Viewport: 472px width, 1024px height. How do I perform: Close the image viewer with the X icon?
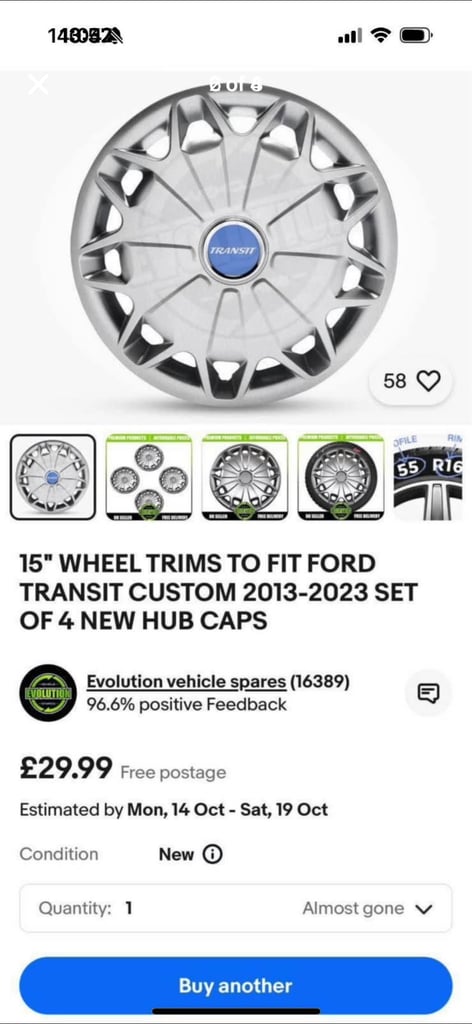pos(38,84)
